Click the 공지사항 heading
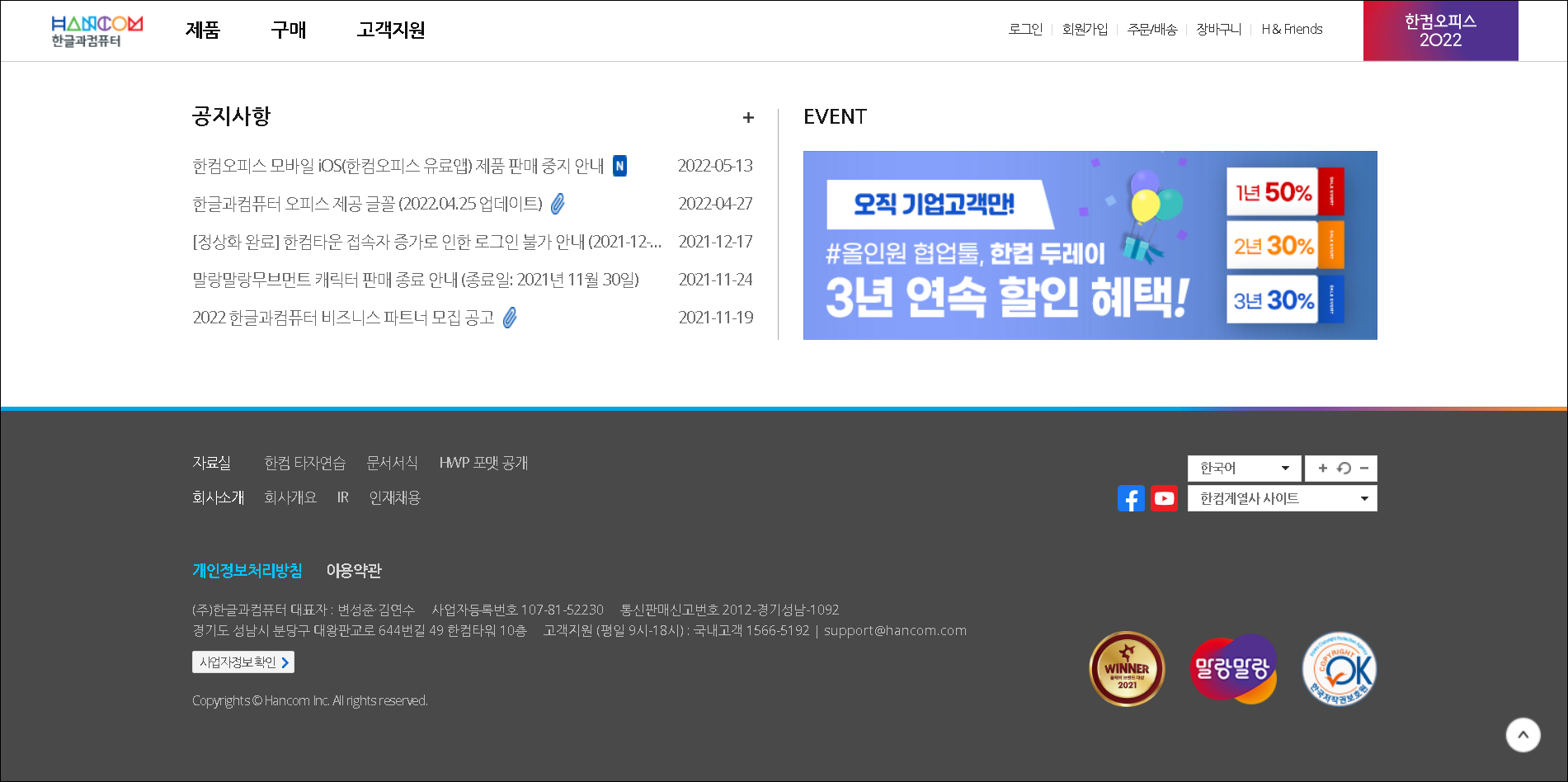The width and height of the screenshot is (1568, 782). click(x=231, y=116)
